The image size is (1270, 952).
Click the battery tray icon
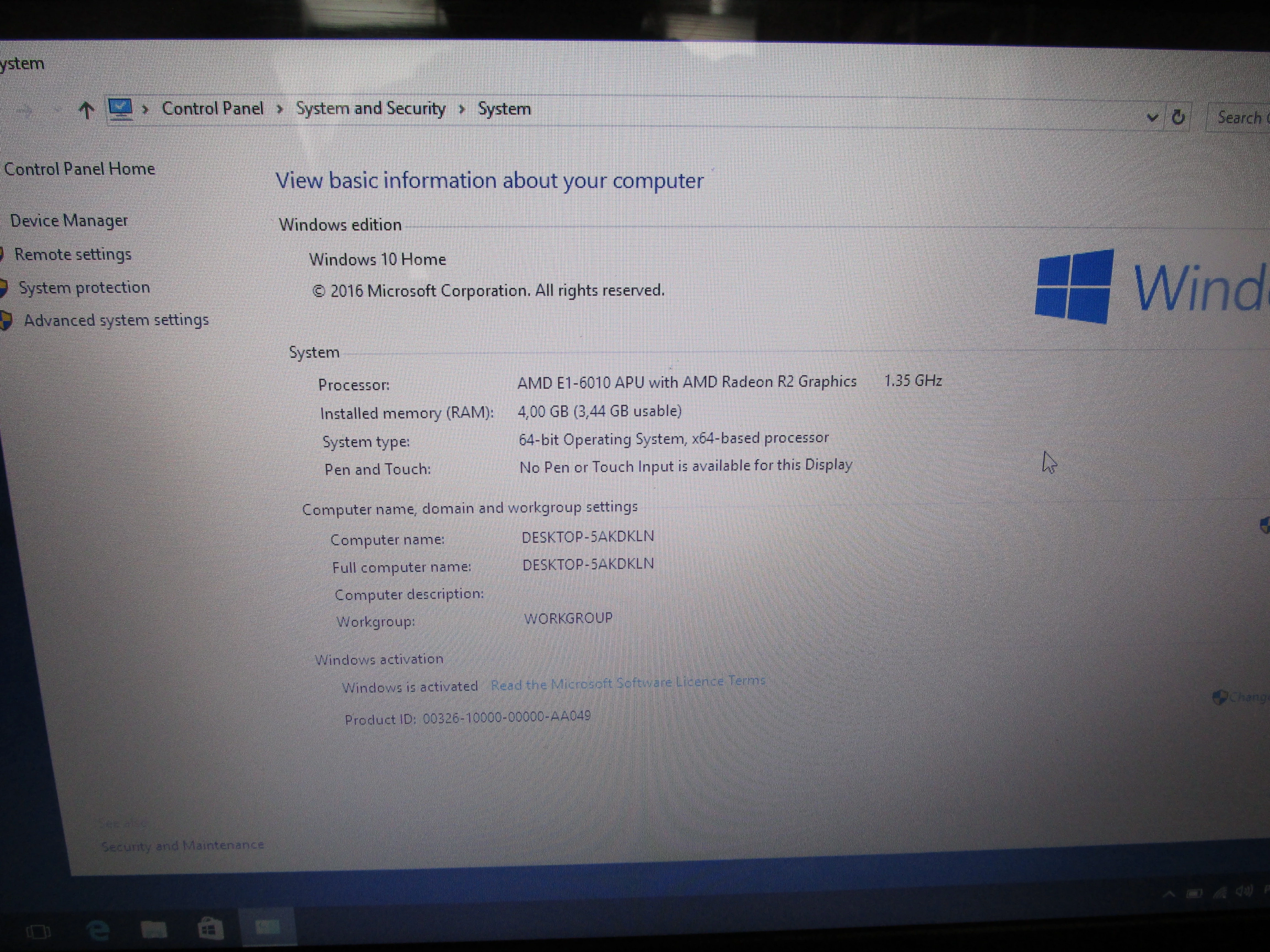click(x=1195, y=894)
